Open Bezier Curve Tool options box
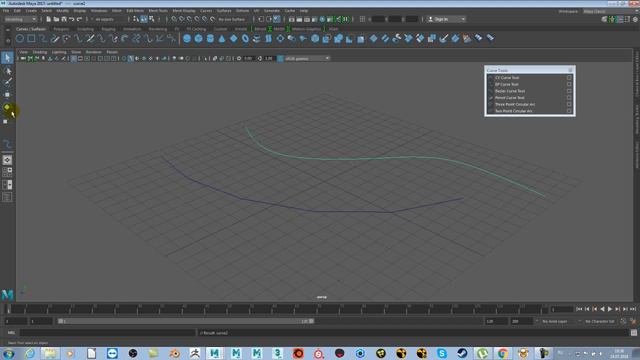Viewport: 640px width, 360px height. pos(569,91)
